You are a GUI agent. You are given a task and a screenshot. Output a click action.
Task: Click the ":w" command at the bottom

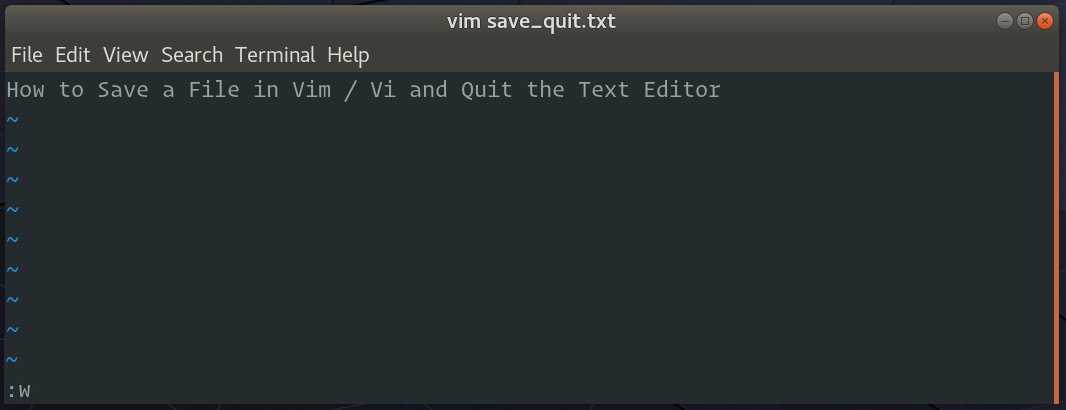coord(18,391)
